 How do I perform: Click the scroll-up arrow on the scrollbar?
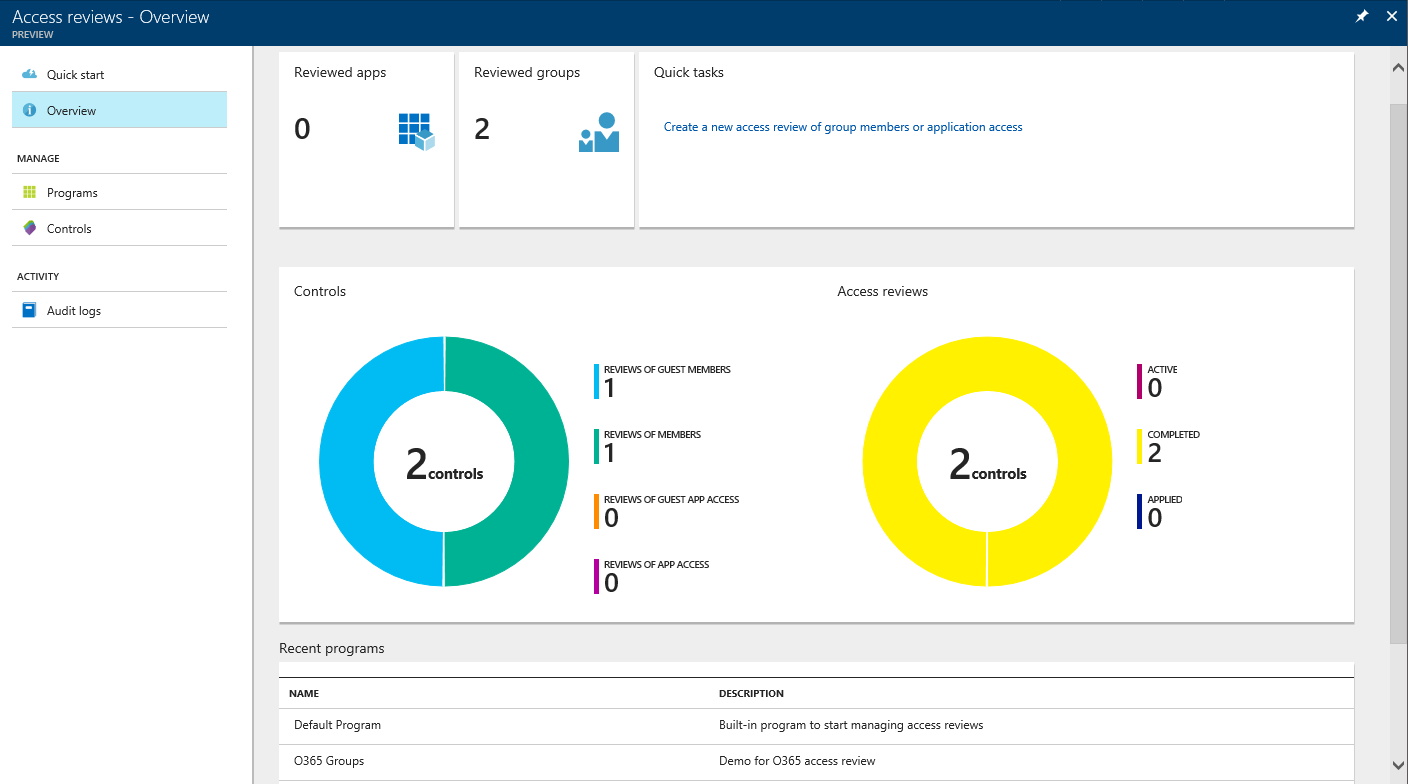[1397, 67]
